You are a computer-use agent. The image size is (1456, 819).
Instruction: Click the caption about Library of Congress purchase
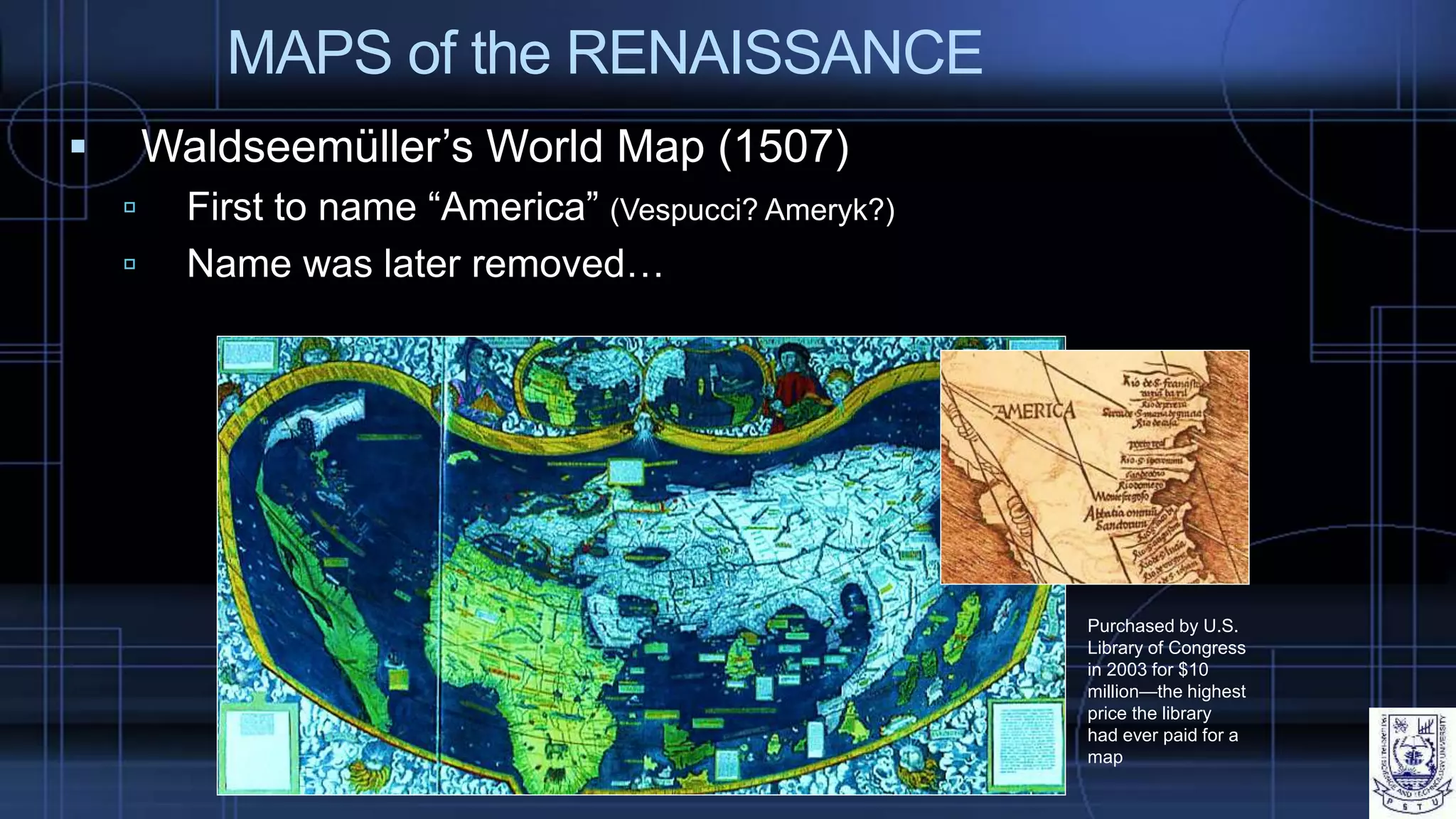pyautogui.click(x=1166, y=691)
